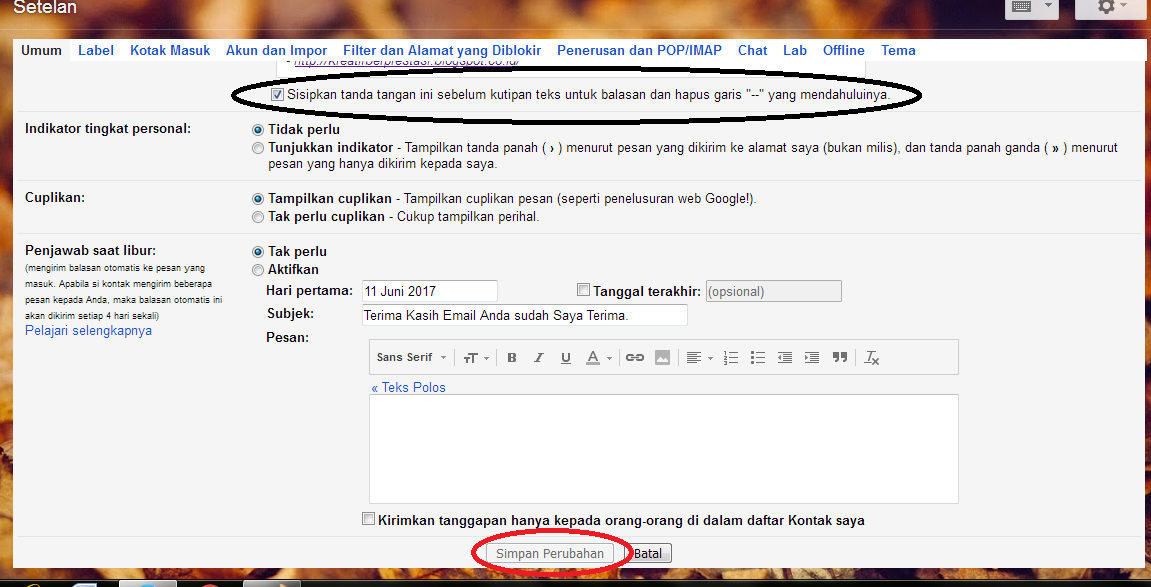Select the remove formatting icon
The image size is (1151, 587).
[x=871, y=357]
